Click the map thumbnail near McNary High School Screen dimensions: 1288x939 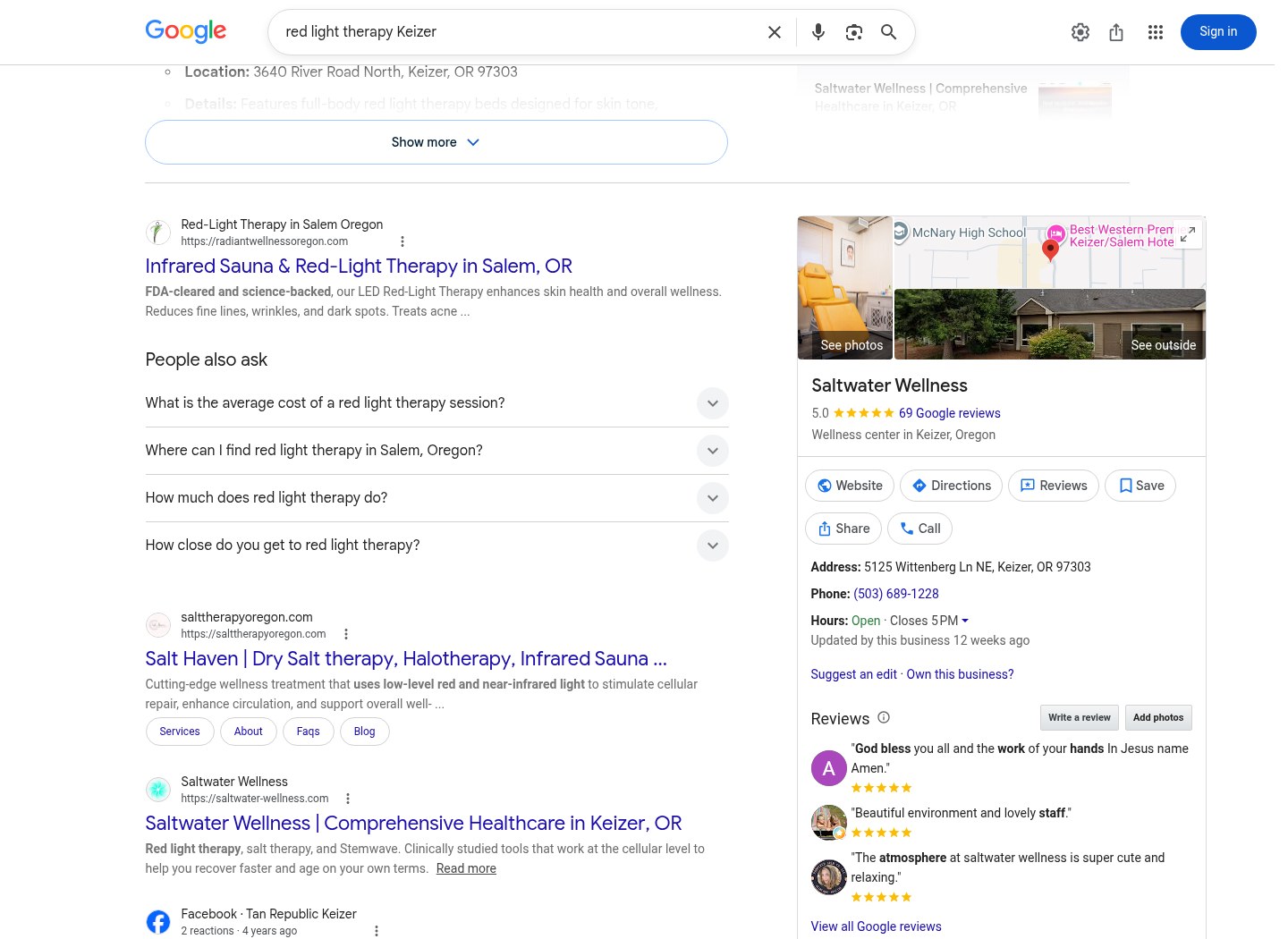1050,252
